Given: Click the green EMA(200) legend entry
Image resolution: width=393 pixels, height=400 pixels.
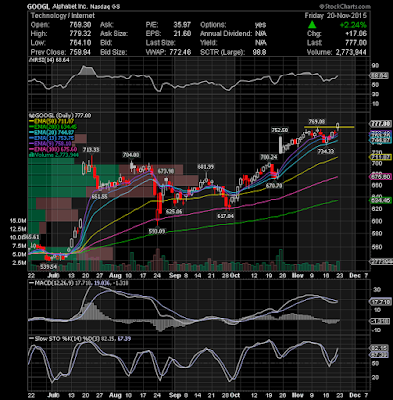Looking at the screenshot, I should (53, 127).
